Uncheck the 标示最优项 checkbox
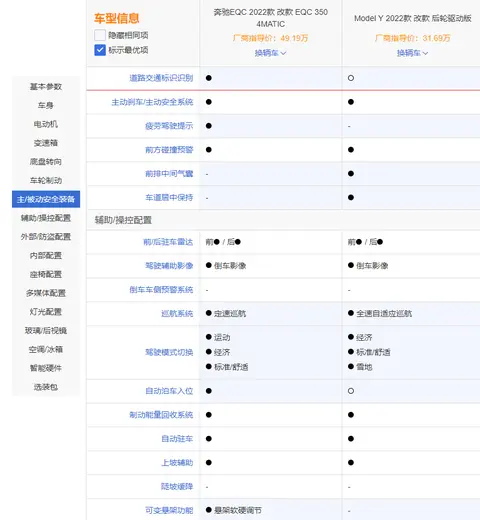 tap(100, 50)
